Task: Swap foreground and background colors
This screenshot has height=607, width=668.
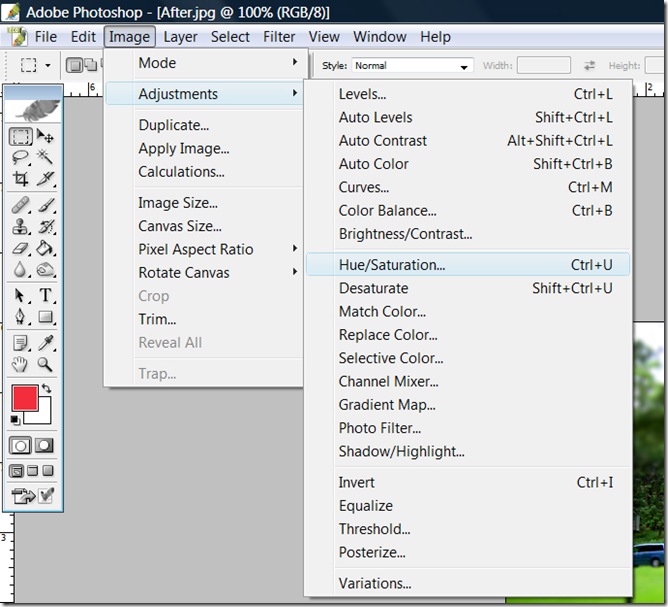Action: coord(46,389)
